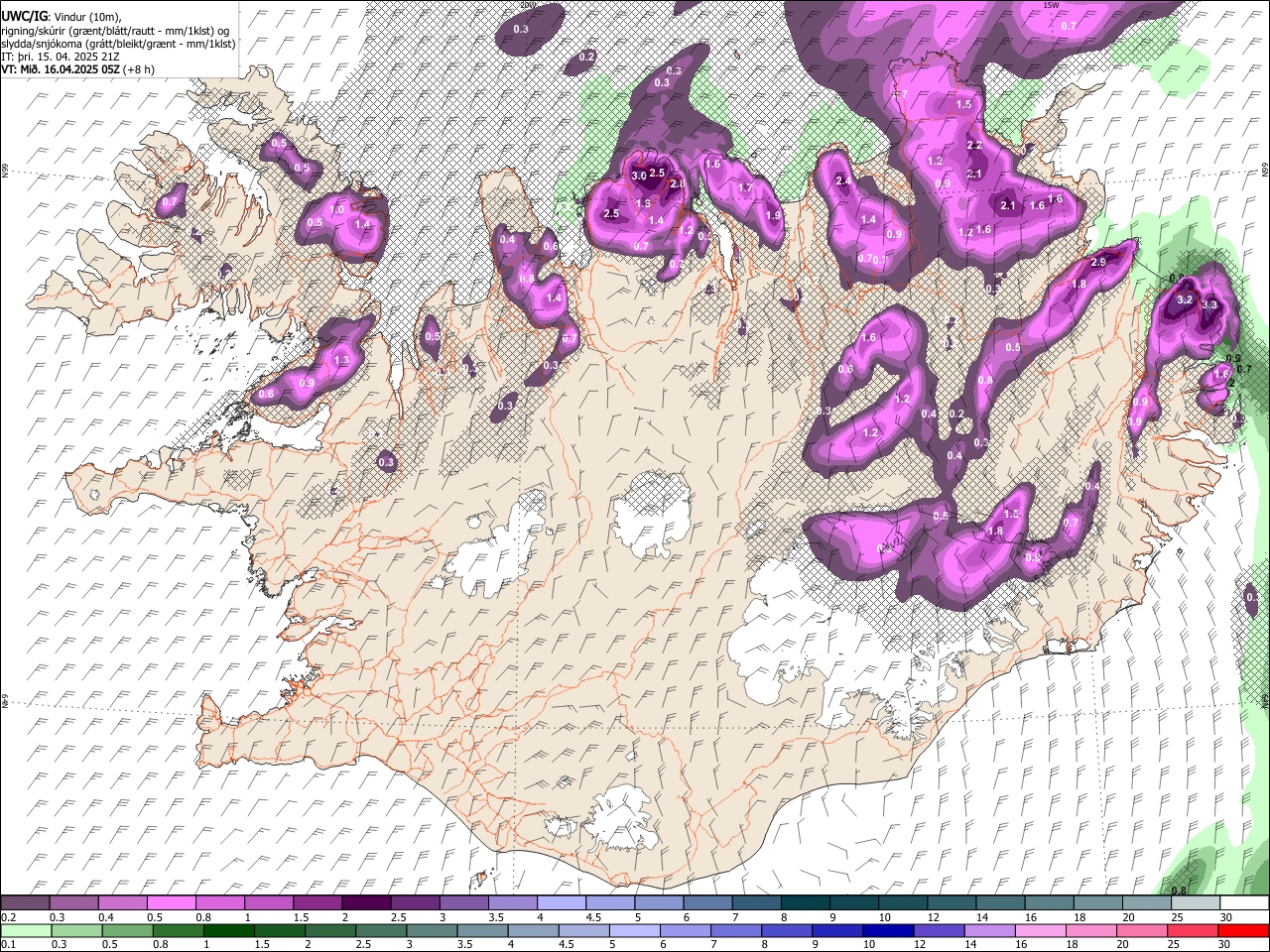Select the dark teal 9 swatch in the snow legend

click(x=852, y=903)
